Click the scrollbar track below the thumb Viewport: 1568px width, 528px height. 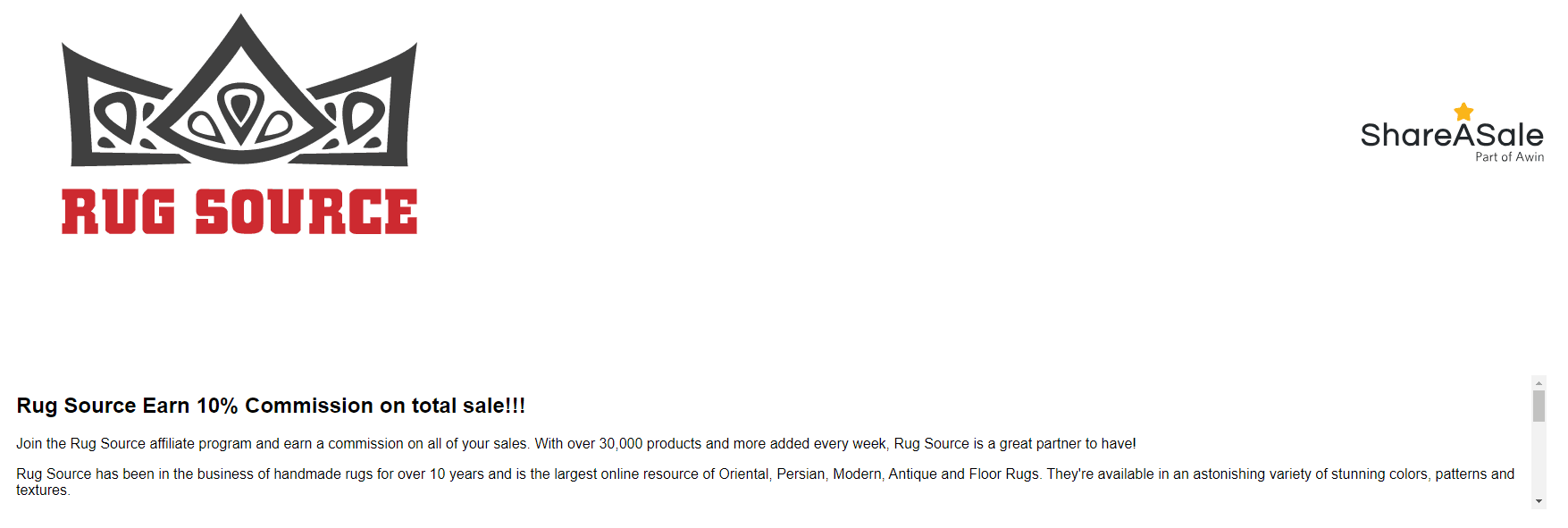tap(1539, 458)
